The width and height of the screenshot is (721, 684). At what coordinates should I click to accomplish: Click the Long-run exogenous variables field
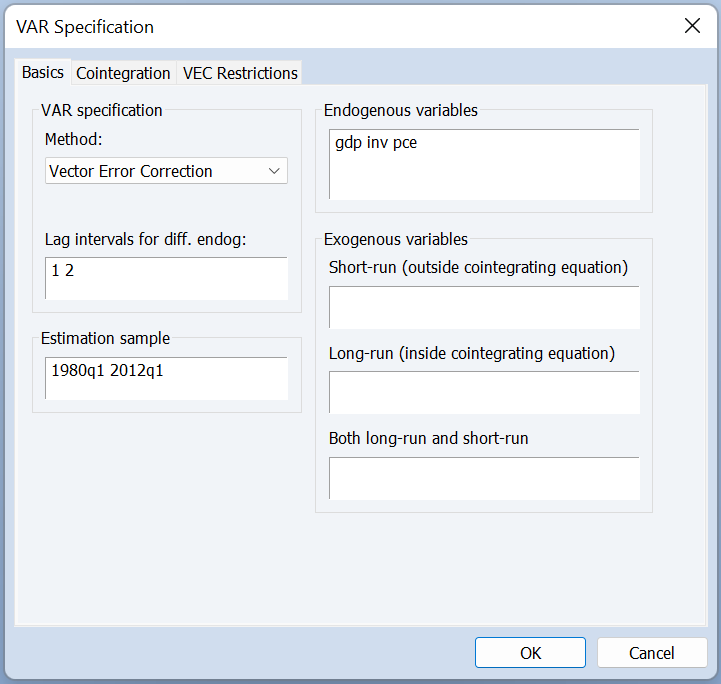pyautogui.click(x=484, y=393)
